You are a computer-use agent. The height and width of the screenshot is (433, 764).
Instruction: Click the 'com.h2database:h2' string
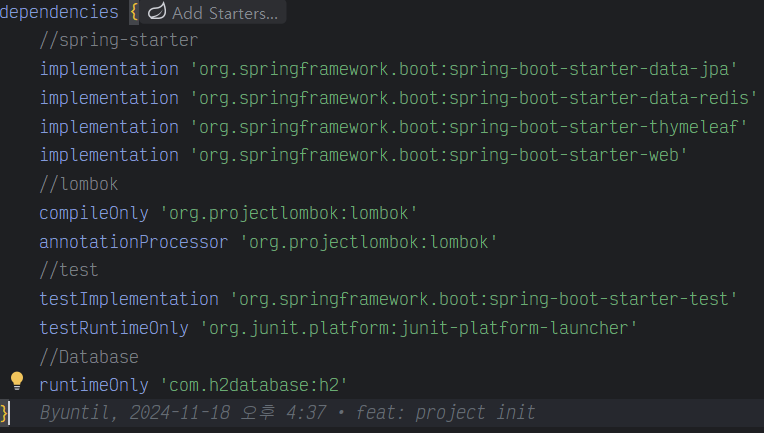click(254, 385)
